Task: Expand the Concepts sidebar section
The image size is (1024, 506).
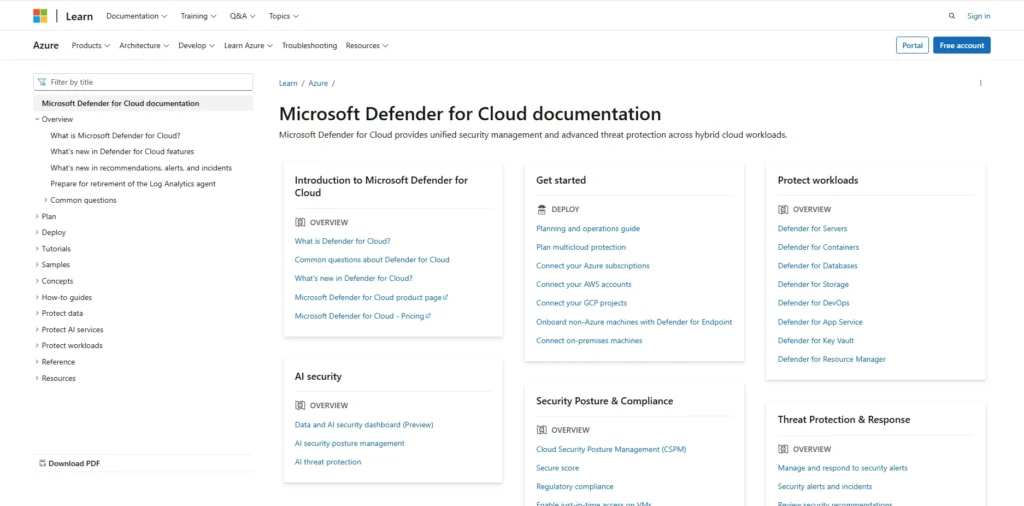Action: (37, 281)
